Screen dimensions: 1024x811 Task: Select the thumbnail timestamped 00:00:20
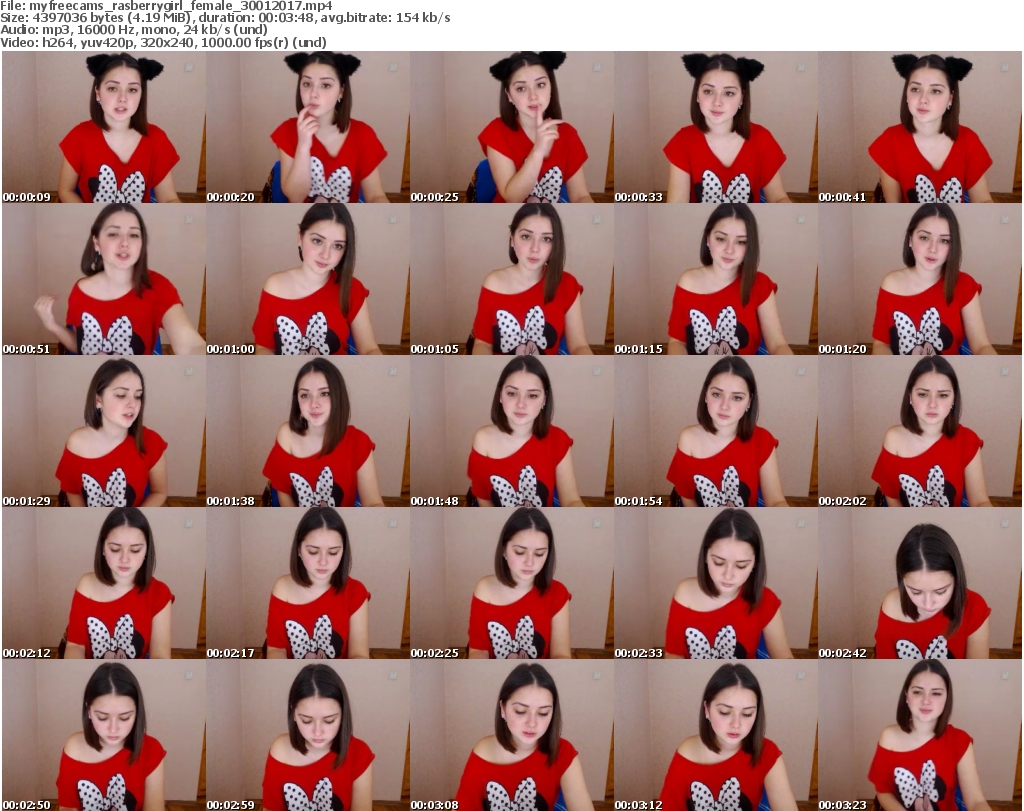click(308, 127)
